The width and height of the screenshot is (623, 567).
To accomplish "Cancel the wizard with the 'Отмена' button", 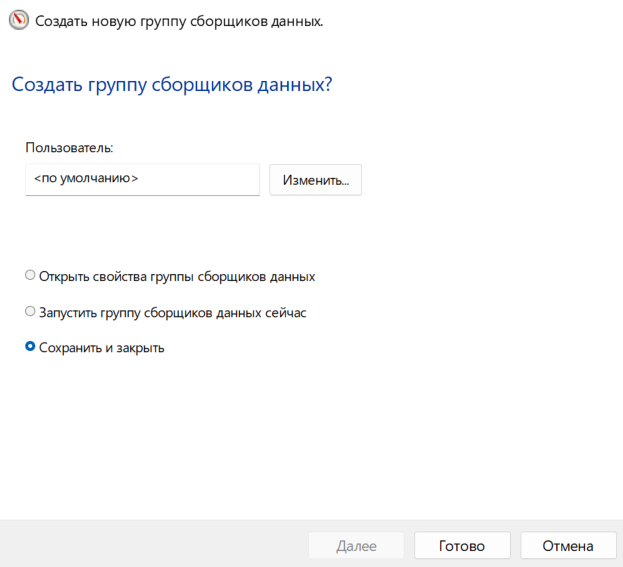I will point(568,546).
